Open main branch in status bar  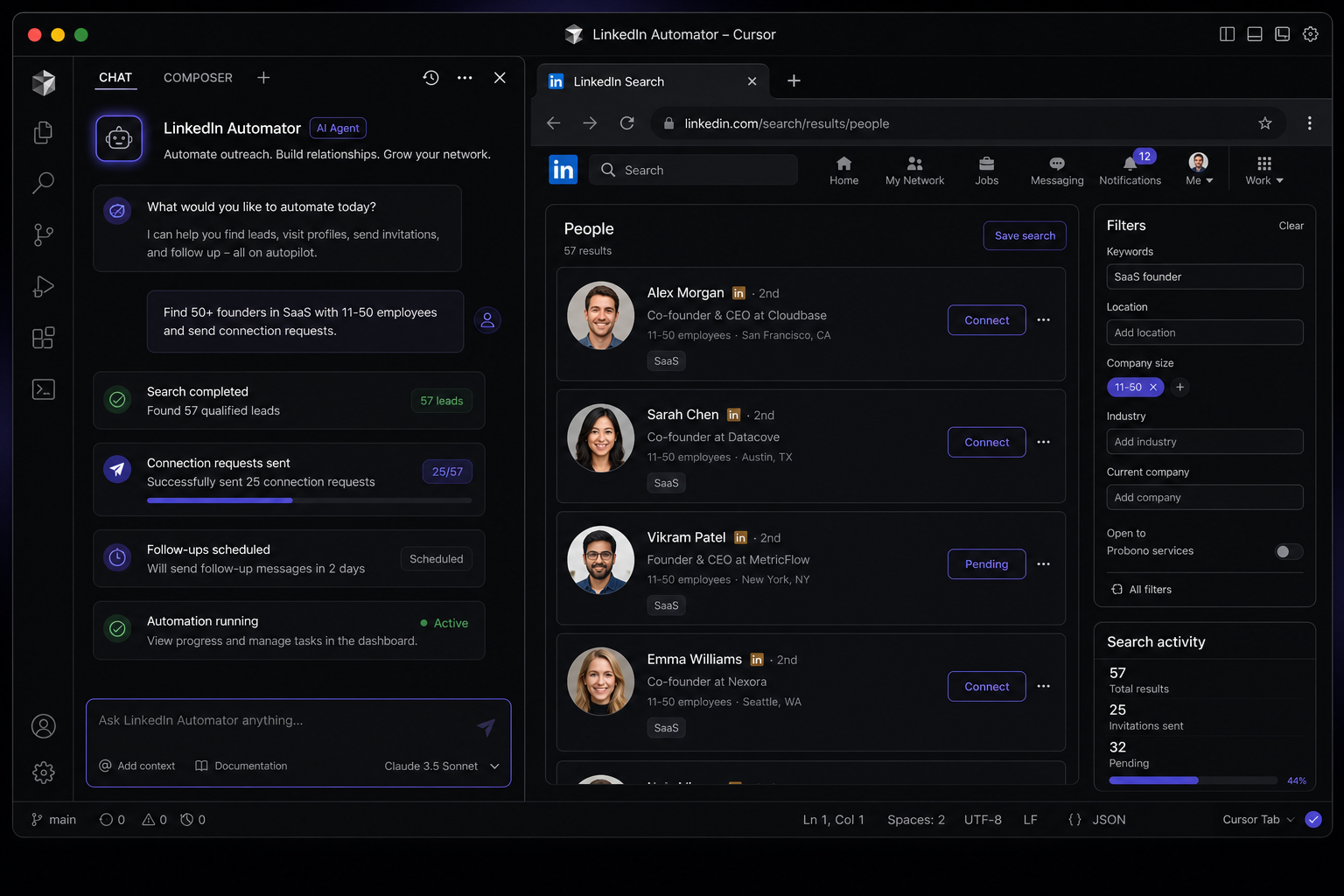click(x=53, y=820)
